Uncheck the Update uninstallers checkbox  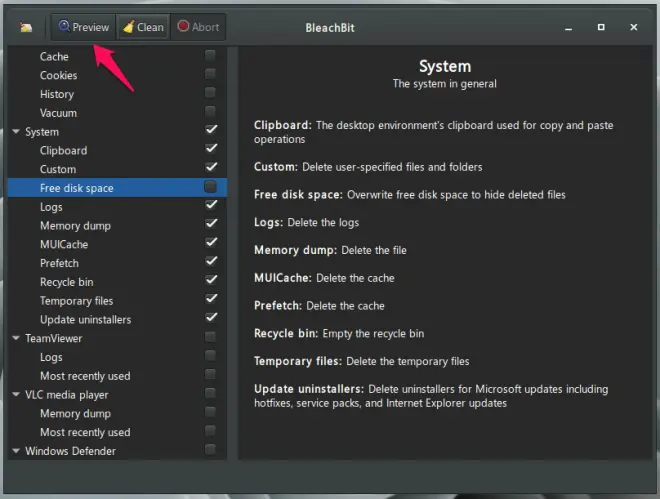point(211,318)
